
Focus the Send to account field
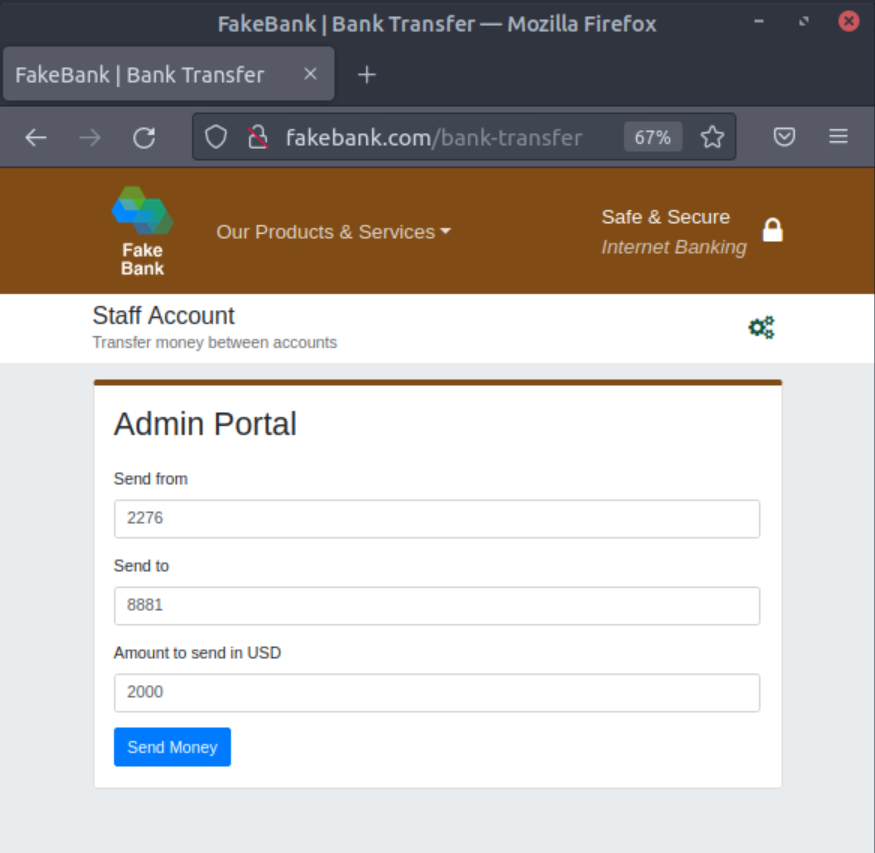(437, 606)
